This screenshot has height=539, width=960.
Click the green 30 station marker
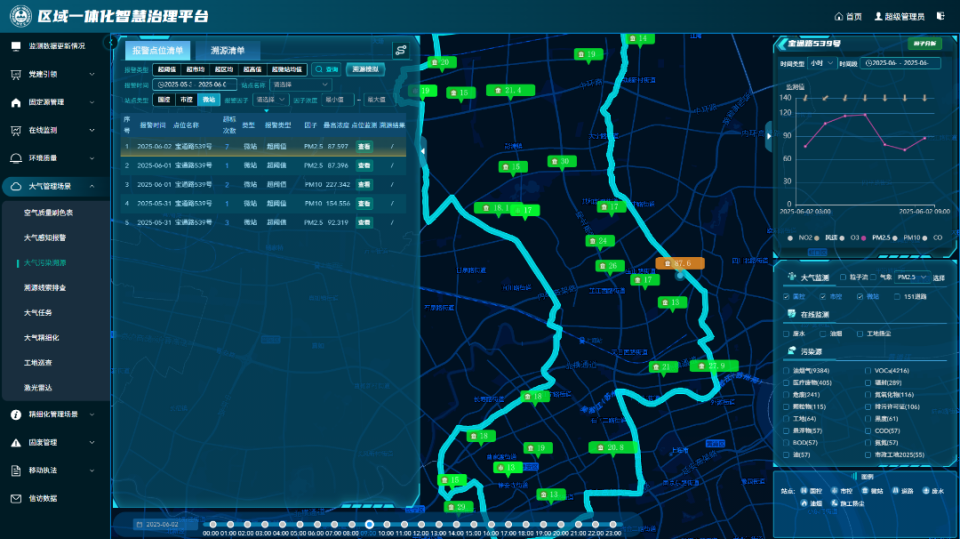[561, 162]
